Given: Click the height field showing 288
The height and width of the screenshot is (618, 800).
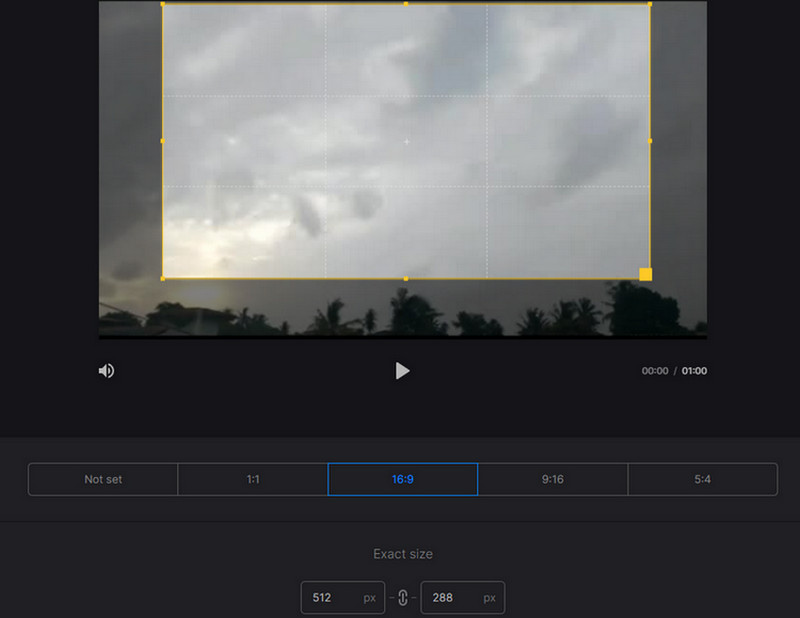Looking at the screenshot, I should pyautogui.click(x=463, y=598).
